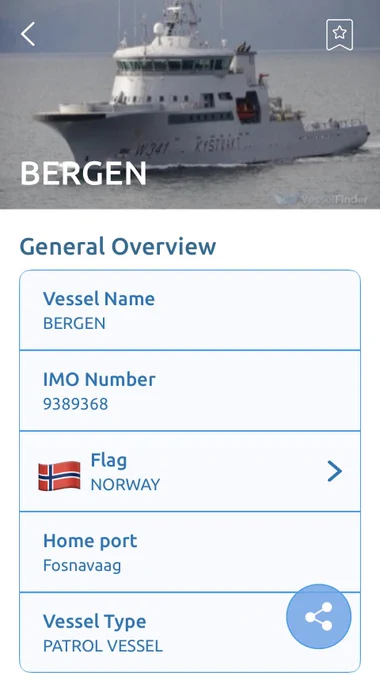Select the BERGEN vessel name value
Image resolution: width=380 pixels, height=680 pixels.
(74, 324)
